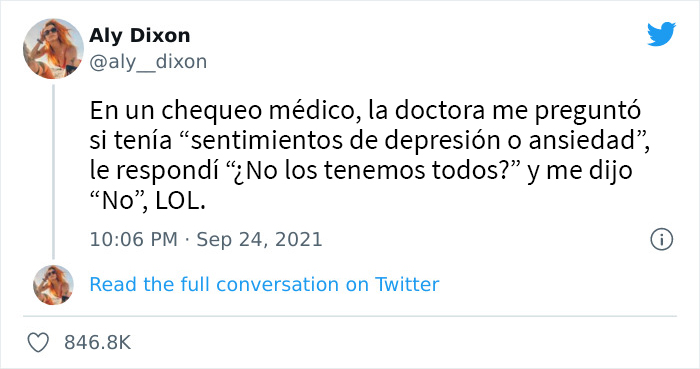Click tweet line starting "le respondí"
This screenshot has width=700, height=369.
361,171
